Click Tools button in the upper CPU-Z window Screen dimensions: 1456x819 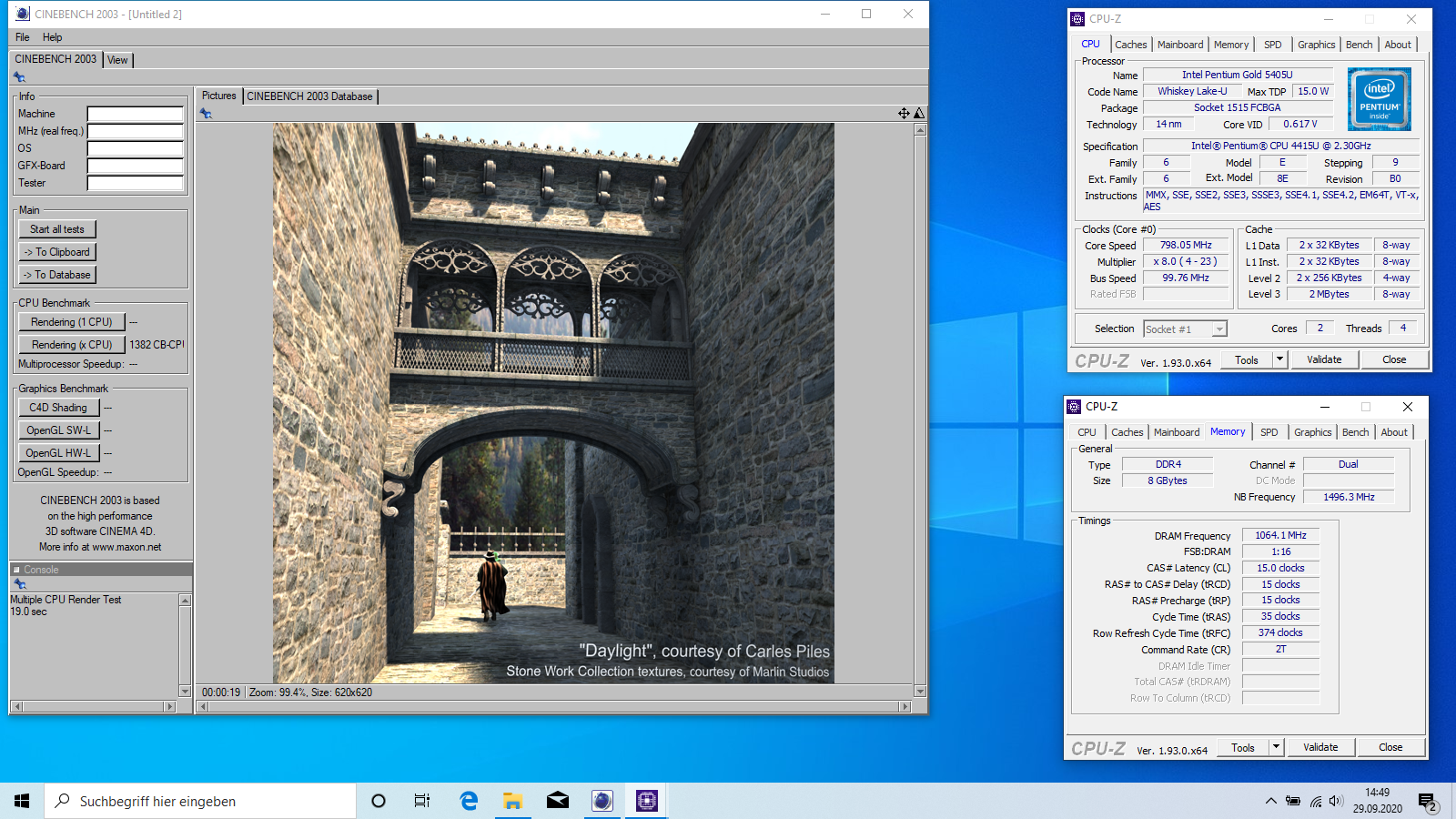tap(1247, 359)
